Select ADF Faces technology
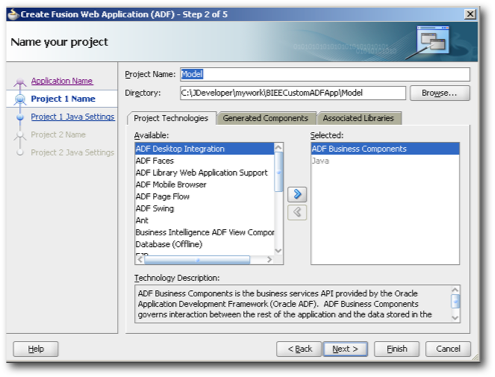 (204, 161)
